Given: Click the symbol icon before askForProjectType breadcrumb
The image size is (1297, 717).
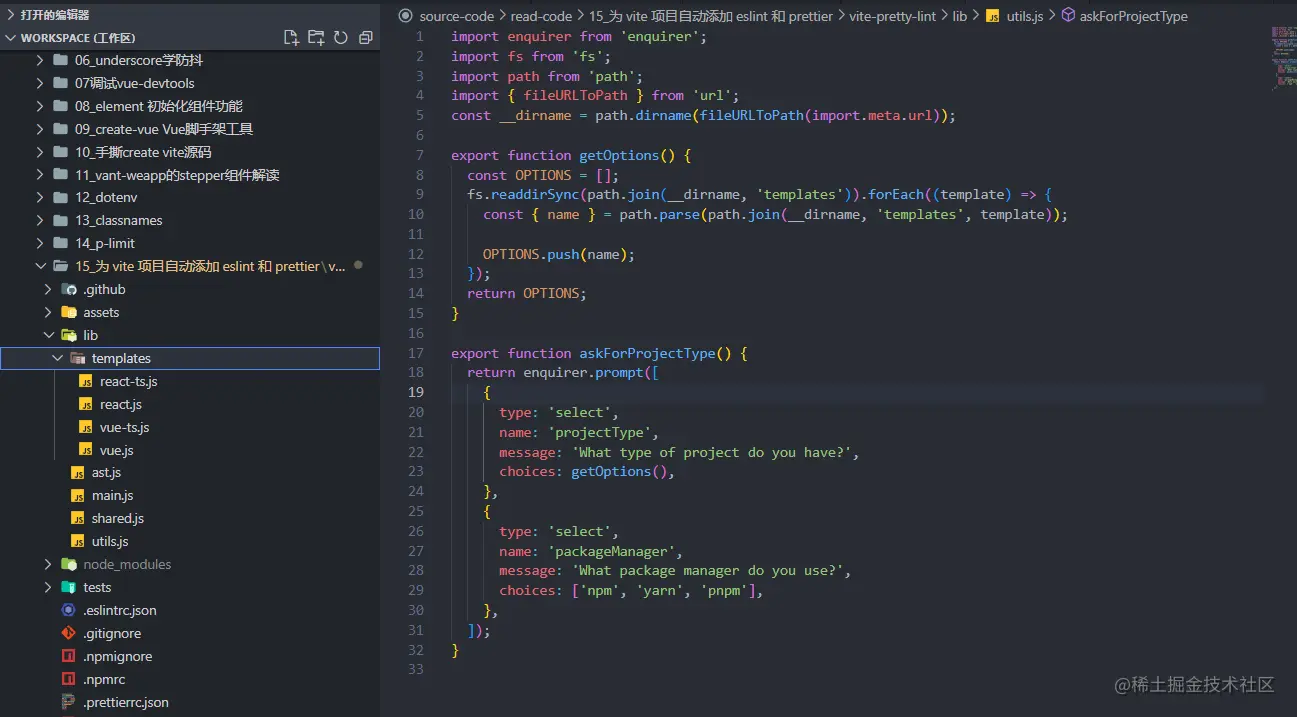Looking at the screenshot, I should click(x=1068, y=16).
